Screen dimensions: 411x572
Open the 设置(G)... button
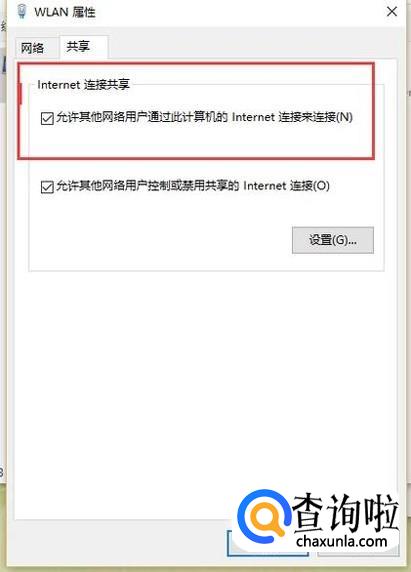(333, 240)
